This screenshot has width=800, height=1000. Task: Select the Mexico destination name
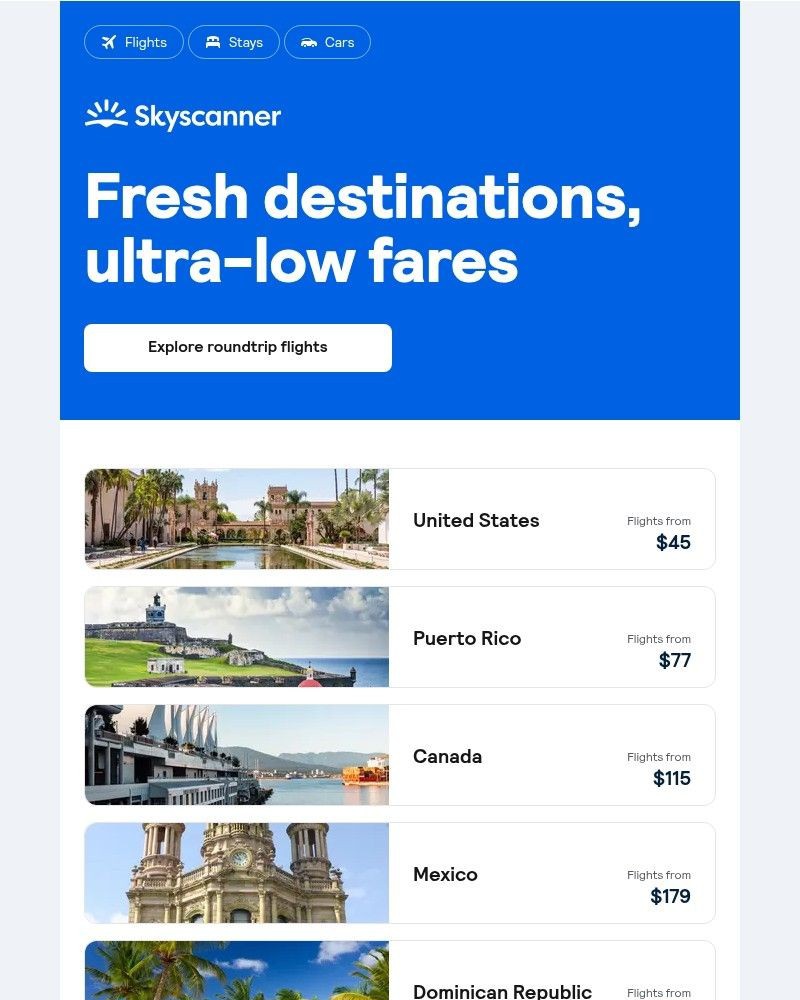pos(445,874)
